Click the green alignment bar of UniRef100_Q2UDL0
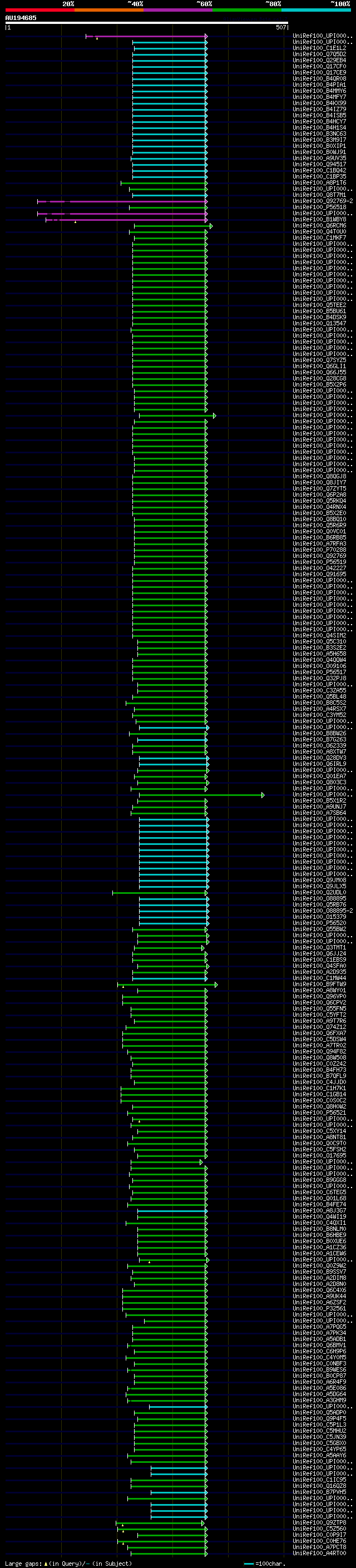The height and width of the screenshot is (1568, 356). click(160, 893)
